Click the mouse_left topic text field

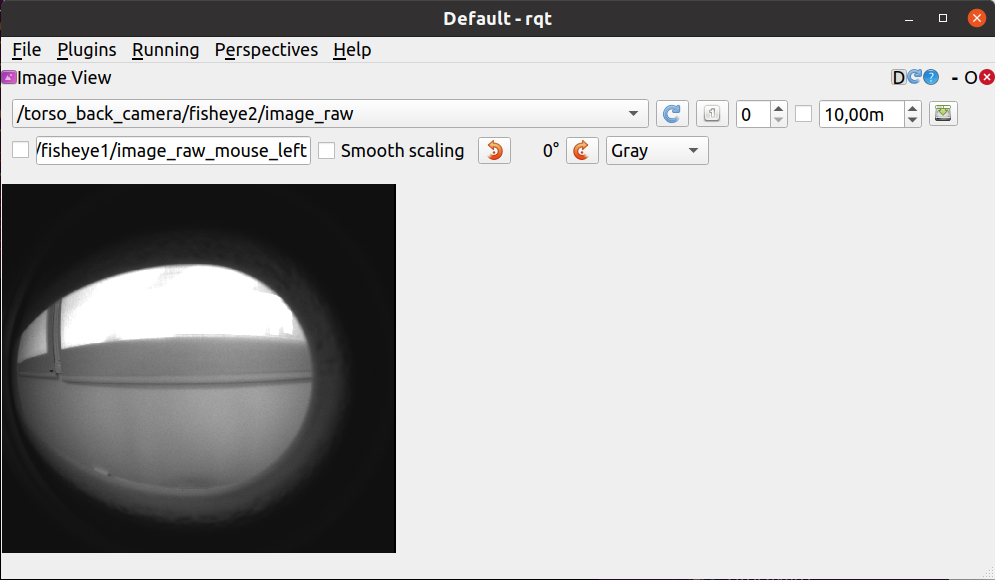tap(172, 151)
